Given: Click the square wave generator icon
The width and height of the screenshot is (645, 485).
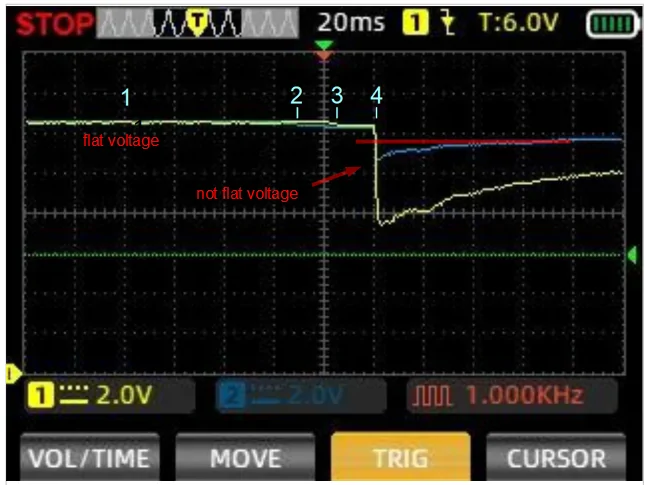Looking at the screenshot, I should point(432,396).
